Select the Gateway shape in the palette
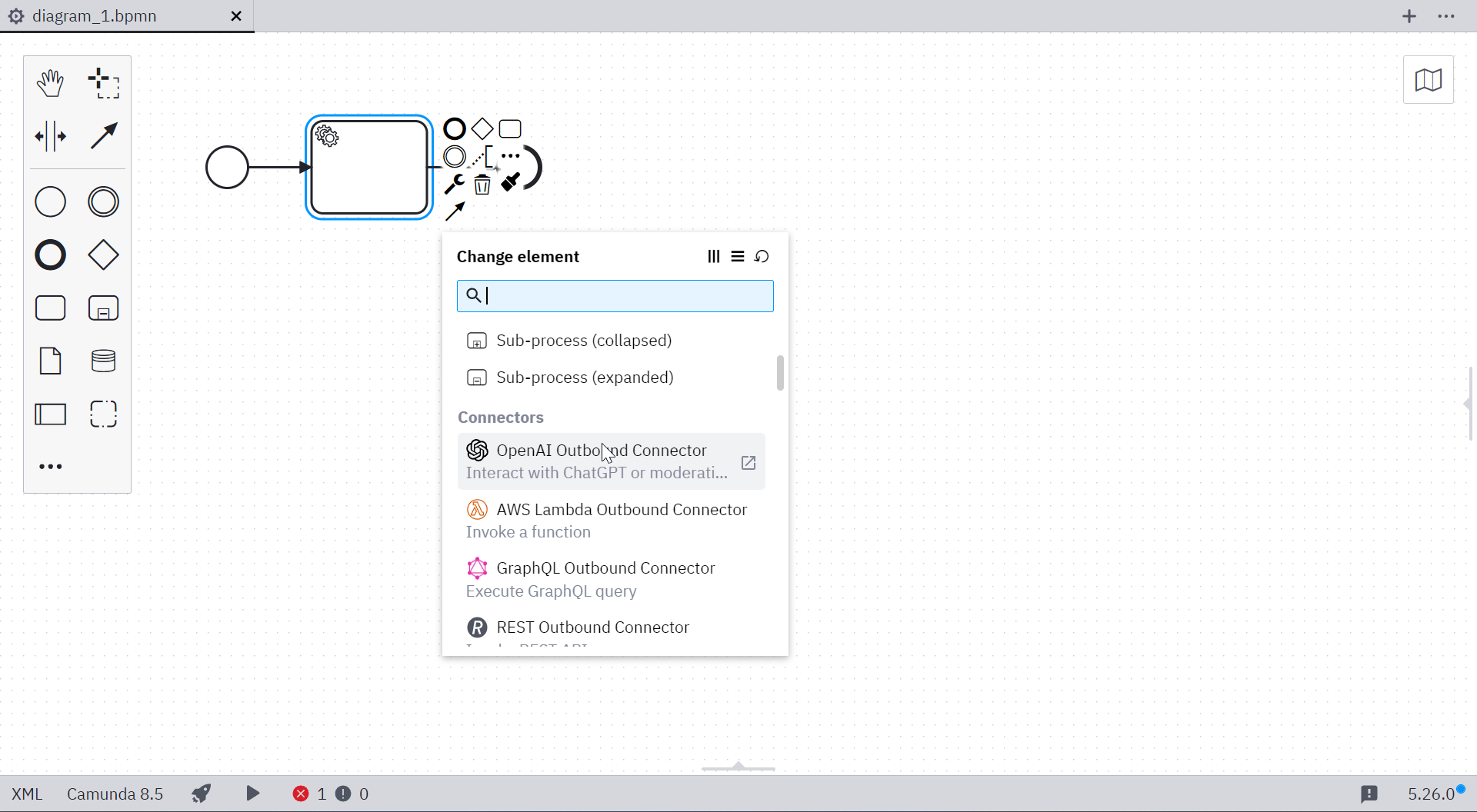Screen dimensions: 1477x812 103,255
